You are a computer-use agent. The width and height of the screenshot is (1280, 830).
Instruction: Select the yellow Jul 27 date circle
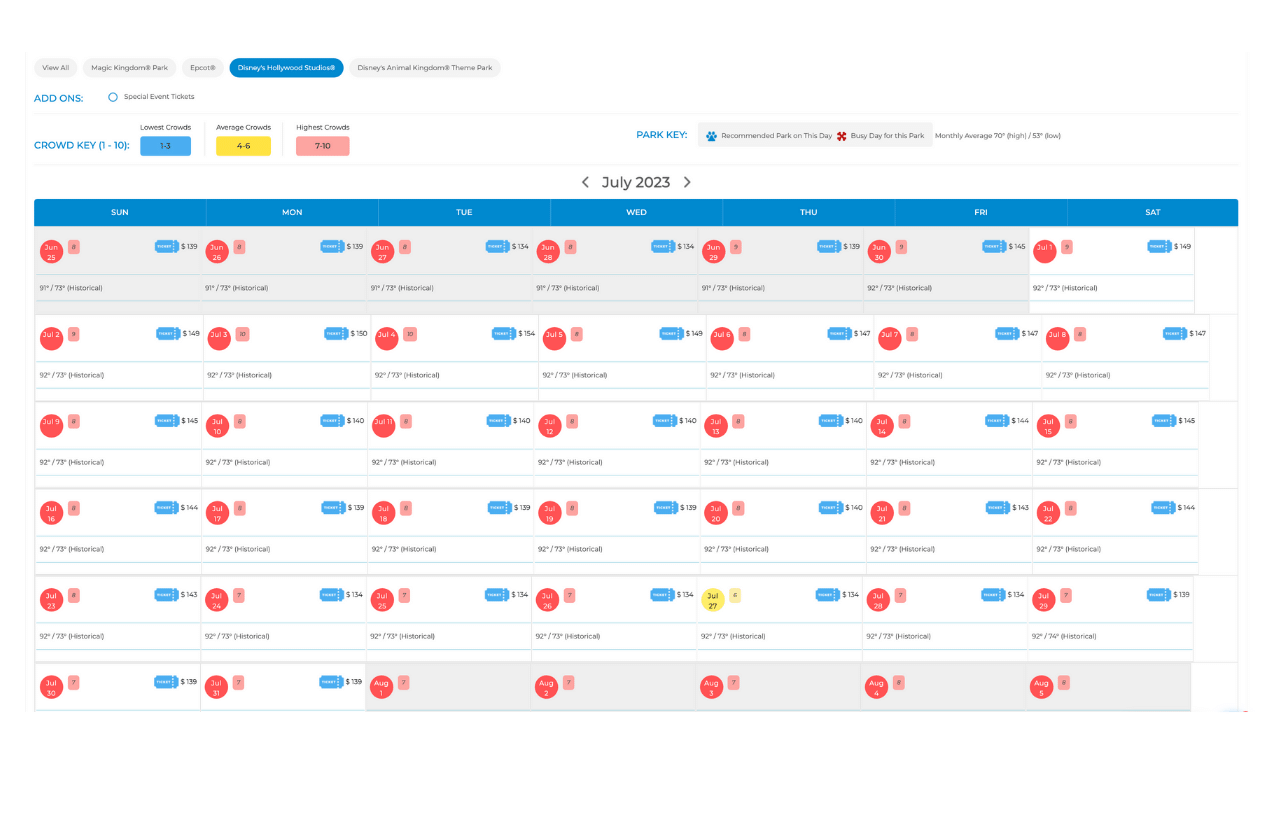(713, 599)
